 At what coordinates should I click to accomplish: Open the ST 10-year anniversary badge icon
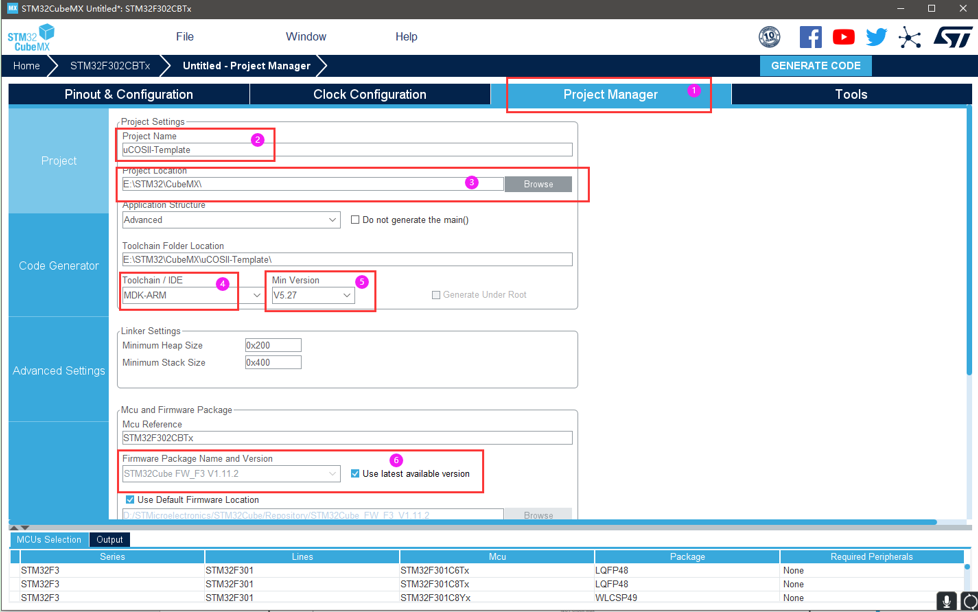point(769,37)
